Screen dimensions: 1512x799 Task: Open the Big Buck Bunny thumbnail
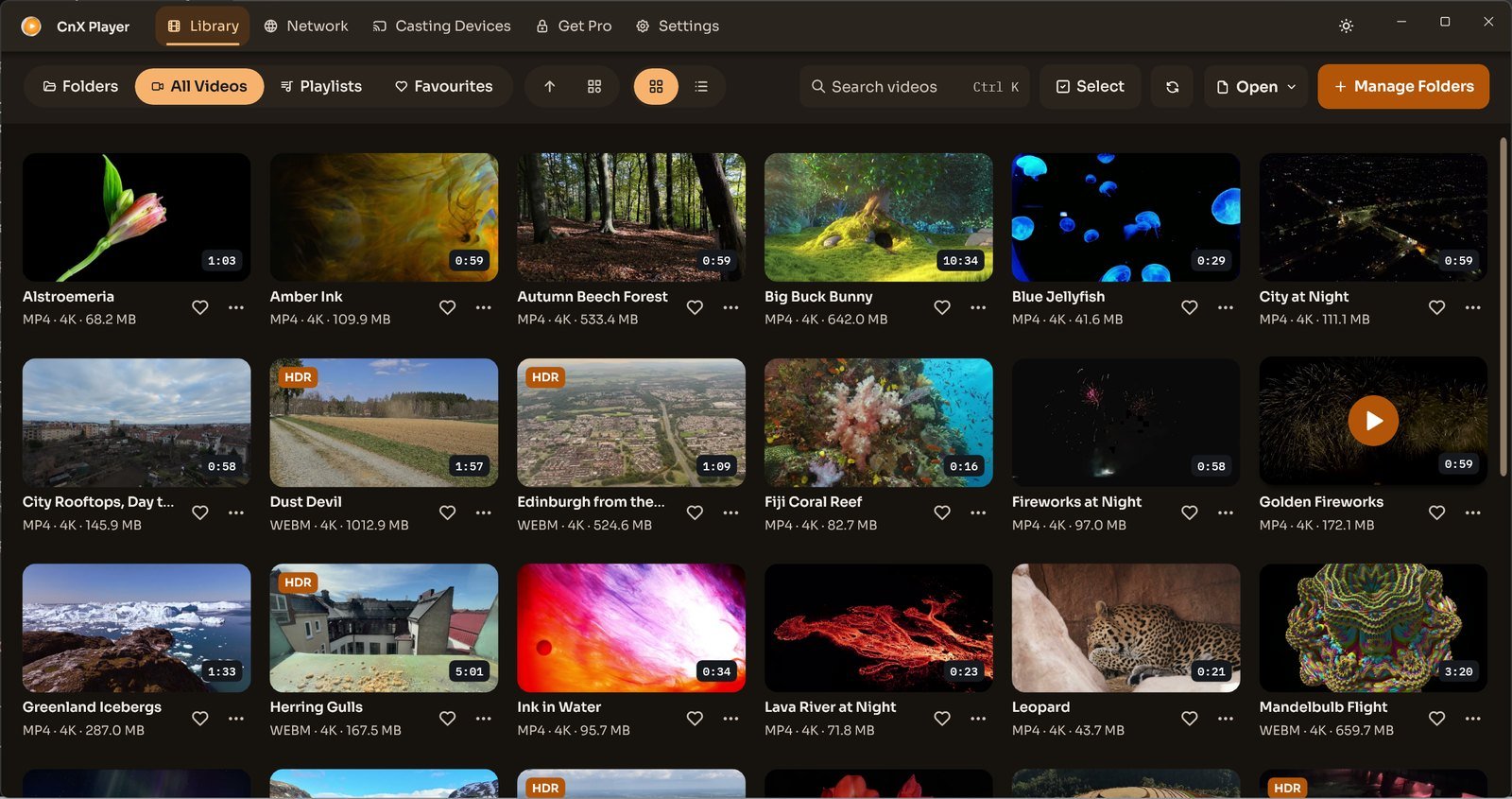coord(879,217)
